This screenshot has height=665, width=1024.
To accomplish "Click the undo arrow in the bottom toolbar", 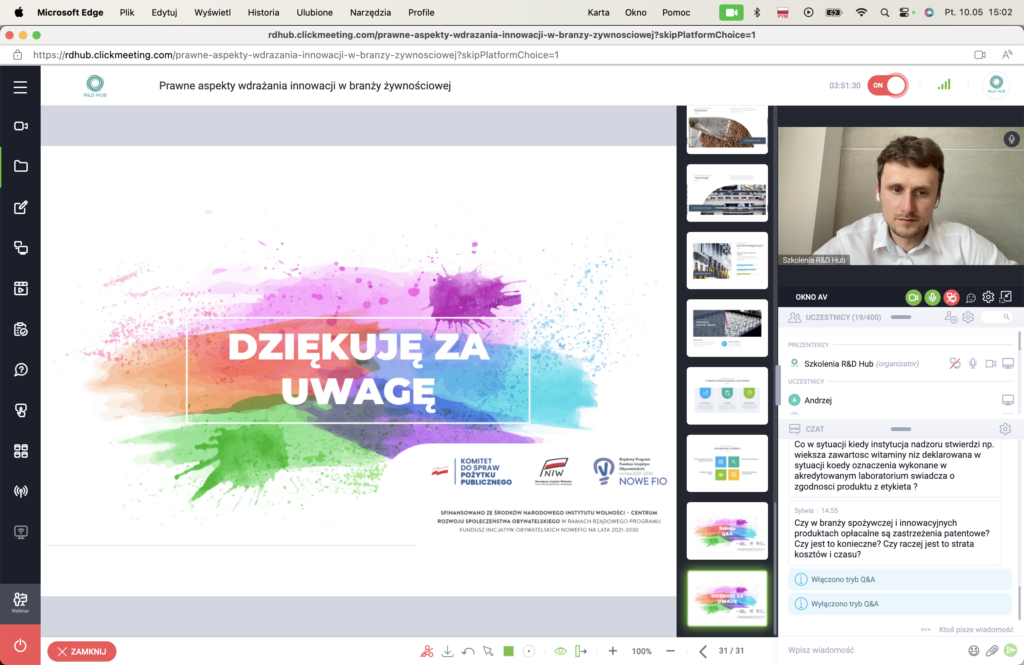I will 468,651.
